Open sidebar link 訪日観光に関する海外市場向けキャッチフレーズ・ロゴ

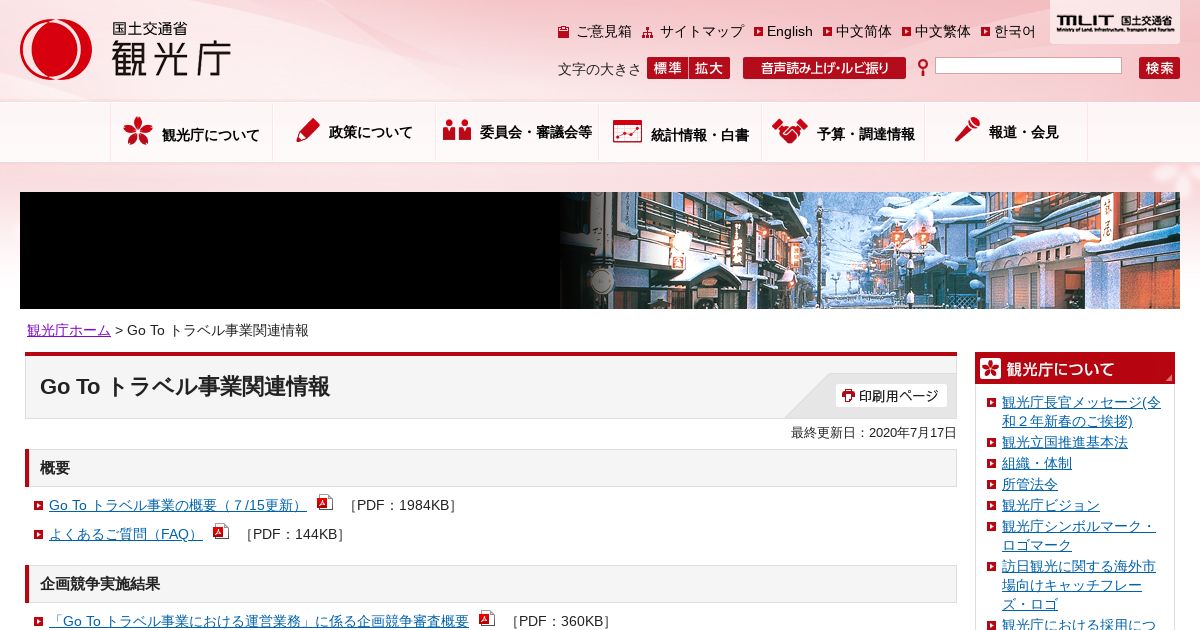click(1079, 585)
